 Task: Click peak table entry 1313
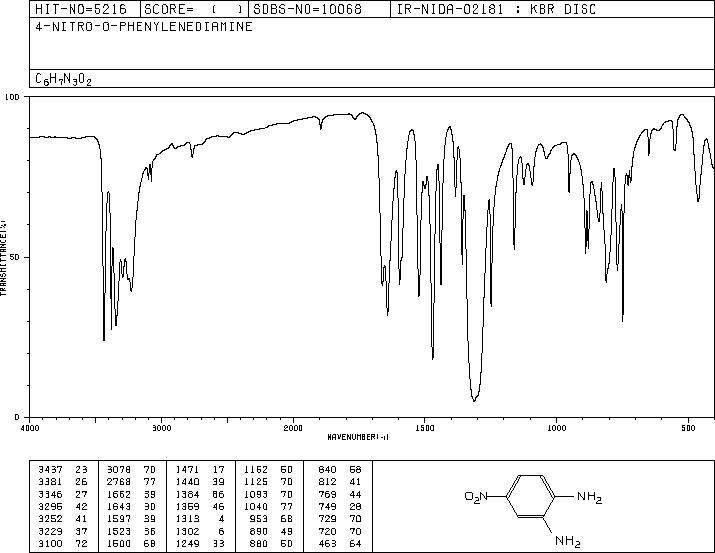187,519
